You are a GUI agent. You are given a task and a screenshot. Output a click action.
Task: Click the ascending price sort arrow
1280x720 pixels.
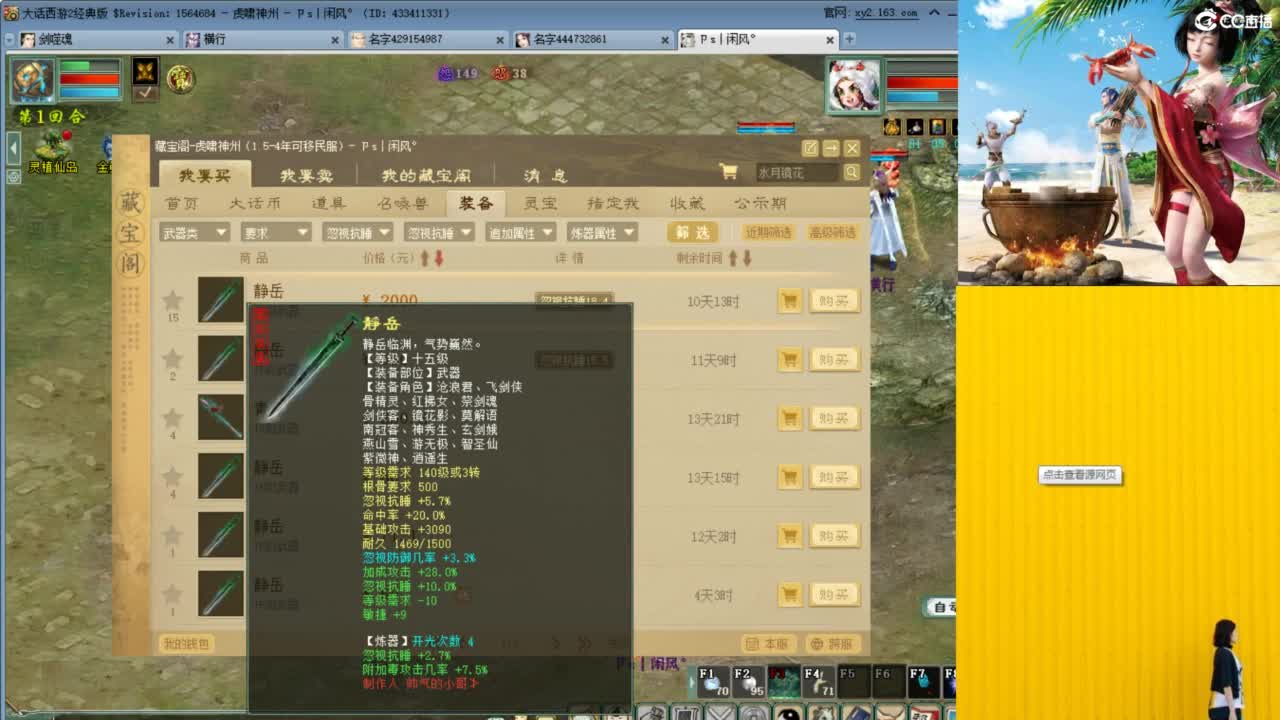[x=424, y=258]
